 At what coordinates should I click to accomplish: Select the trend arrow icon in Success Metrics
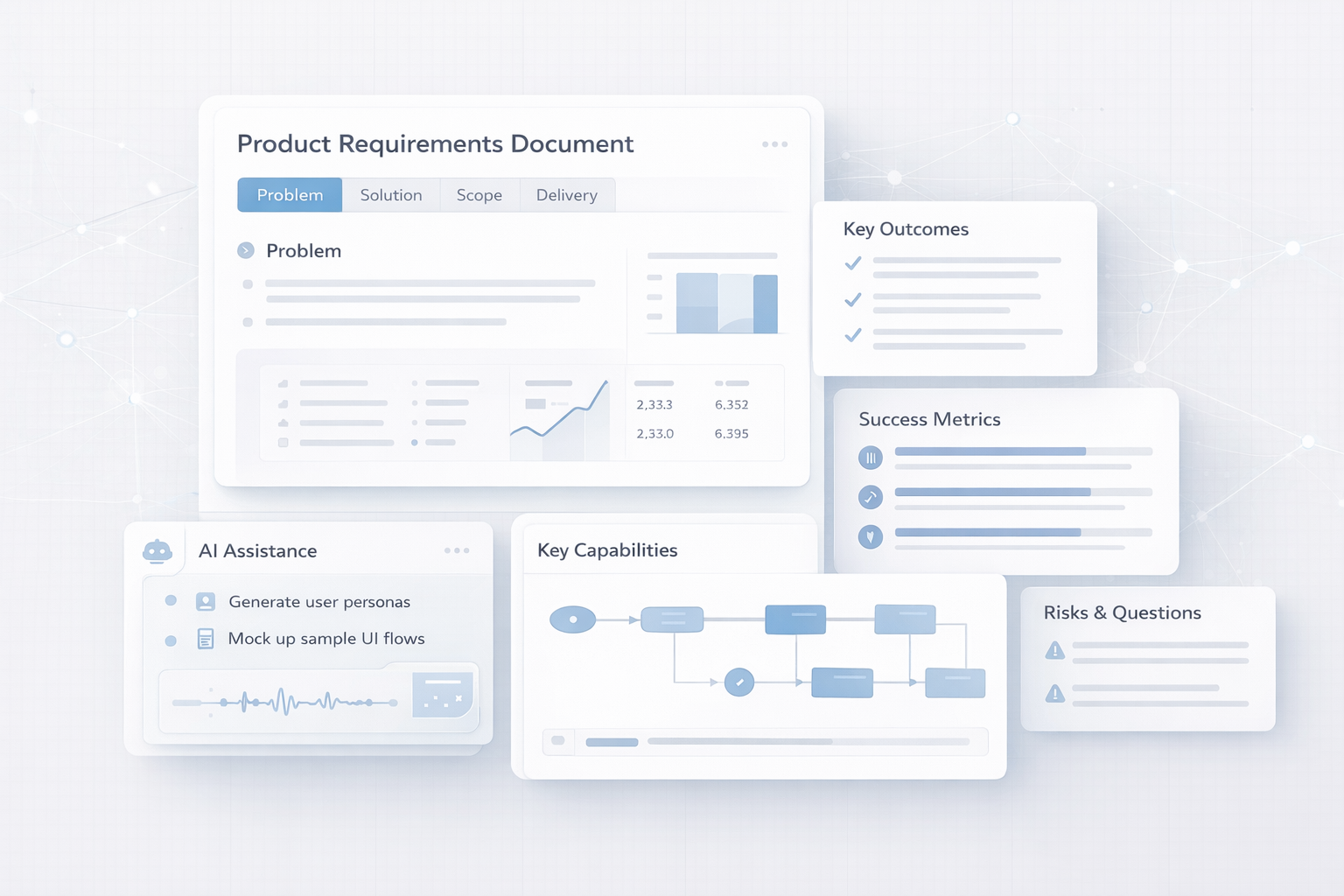click(870, 497)
